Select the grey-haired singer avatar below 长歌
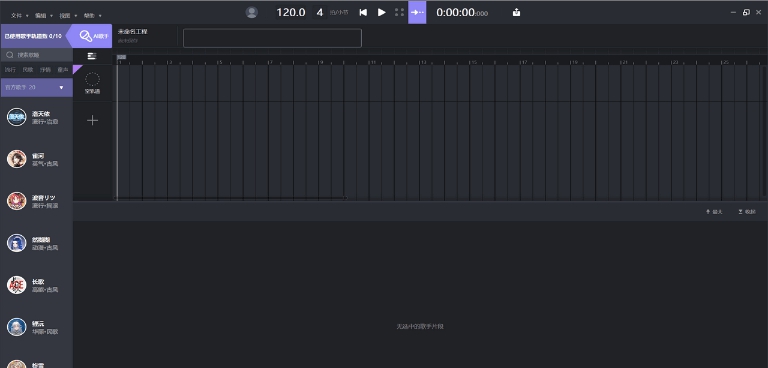Screen dimensions: 768x368 [17, 327]
